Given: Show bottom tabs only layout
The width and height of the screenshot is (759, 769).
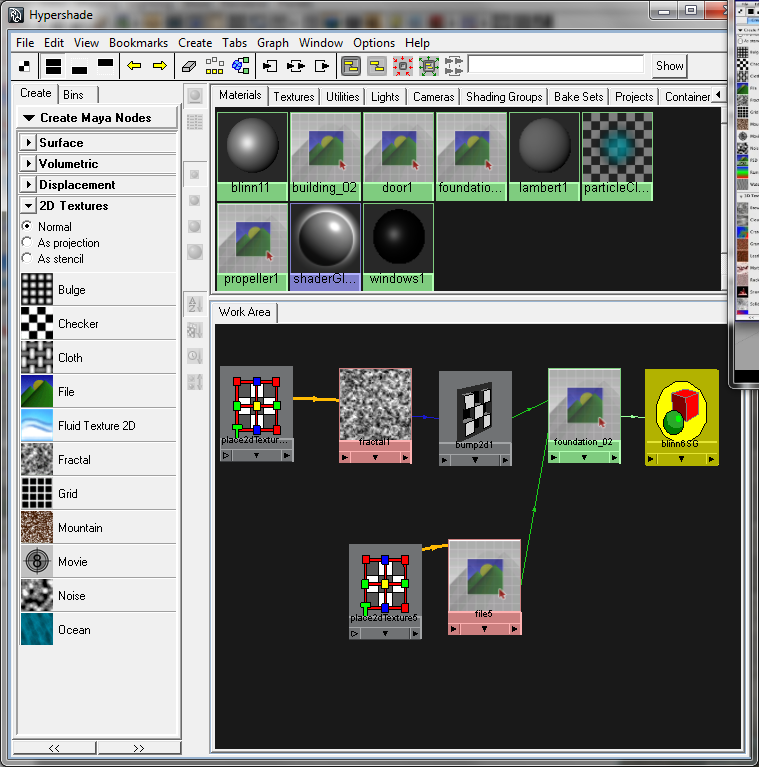Looking at the screenshot, I should 79,66.
